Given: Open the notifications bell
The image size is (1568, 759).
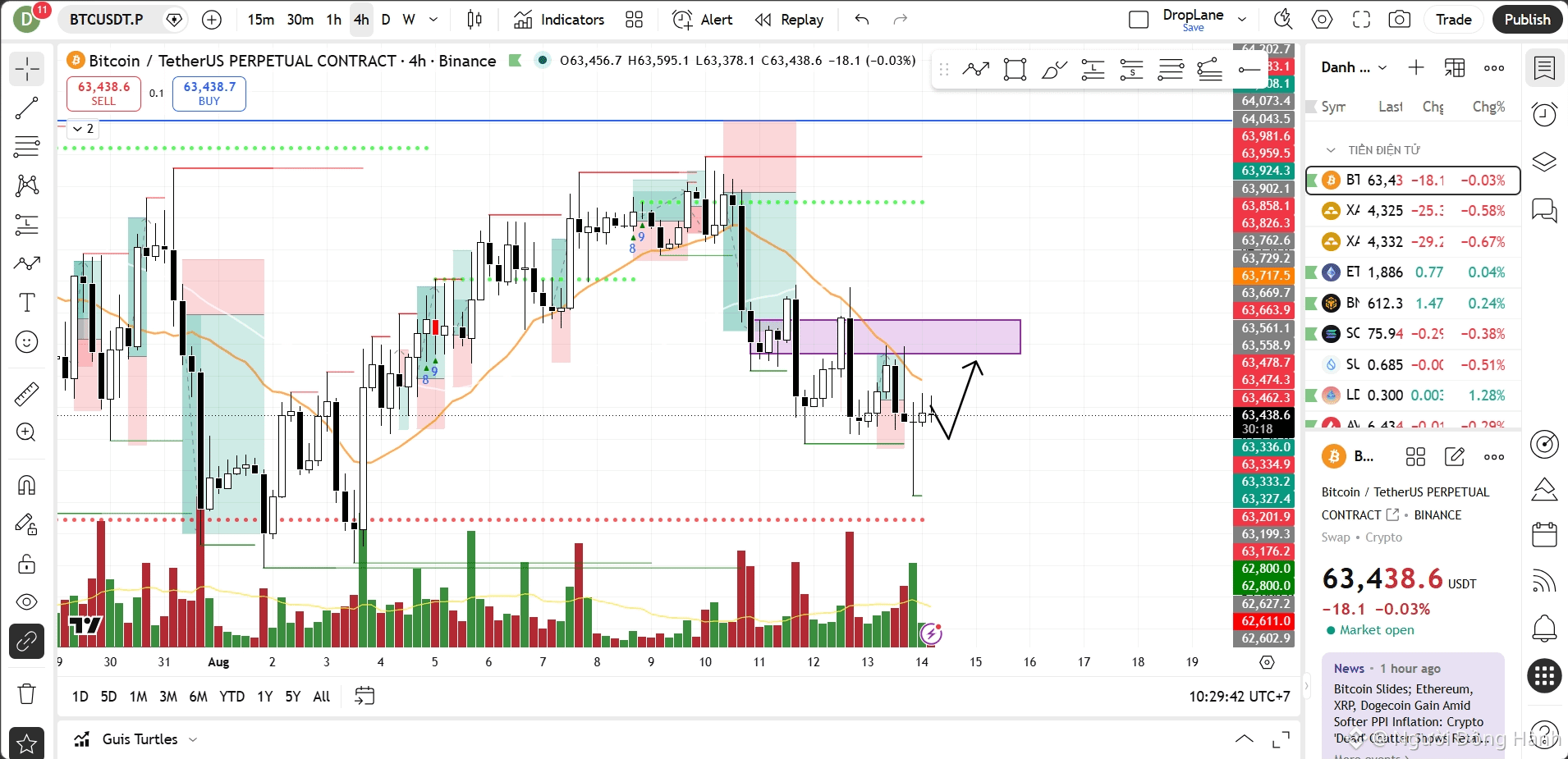Looking at the screenshot, I should [1544, 629].
